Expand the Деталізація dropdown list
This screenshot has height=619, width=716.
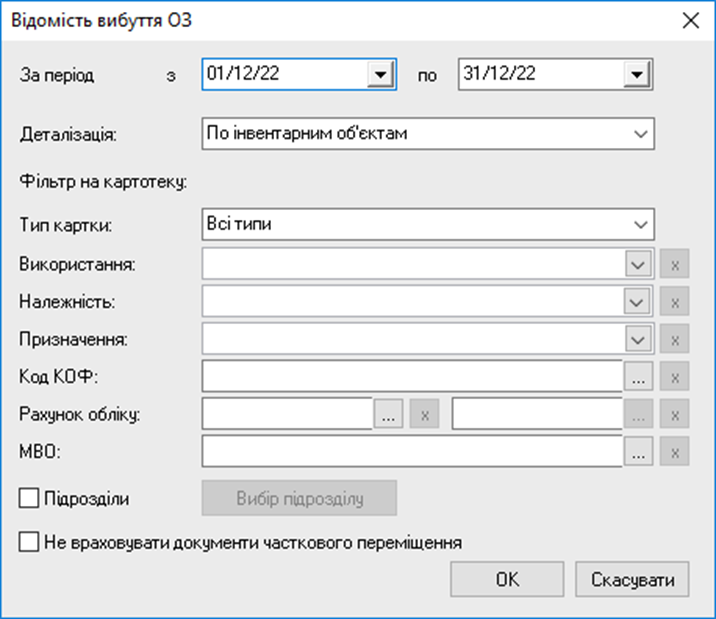pos(641,134)
